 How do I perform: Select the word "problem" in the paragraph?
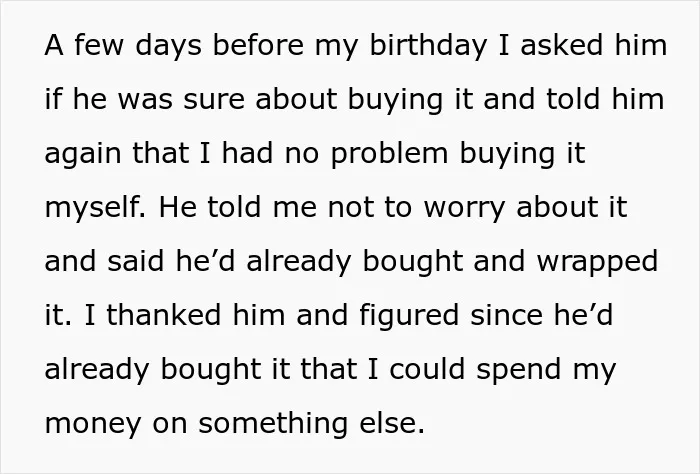(389, 154)
